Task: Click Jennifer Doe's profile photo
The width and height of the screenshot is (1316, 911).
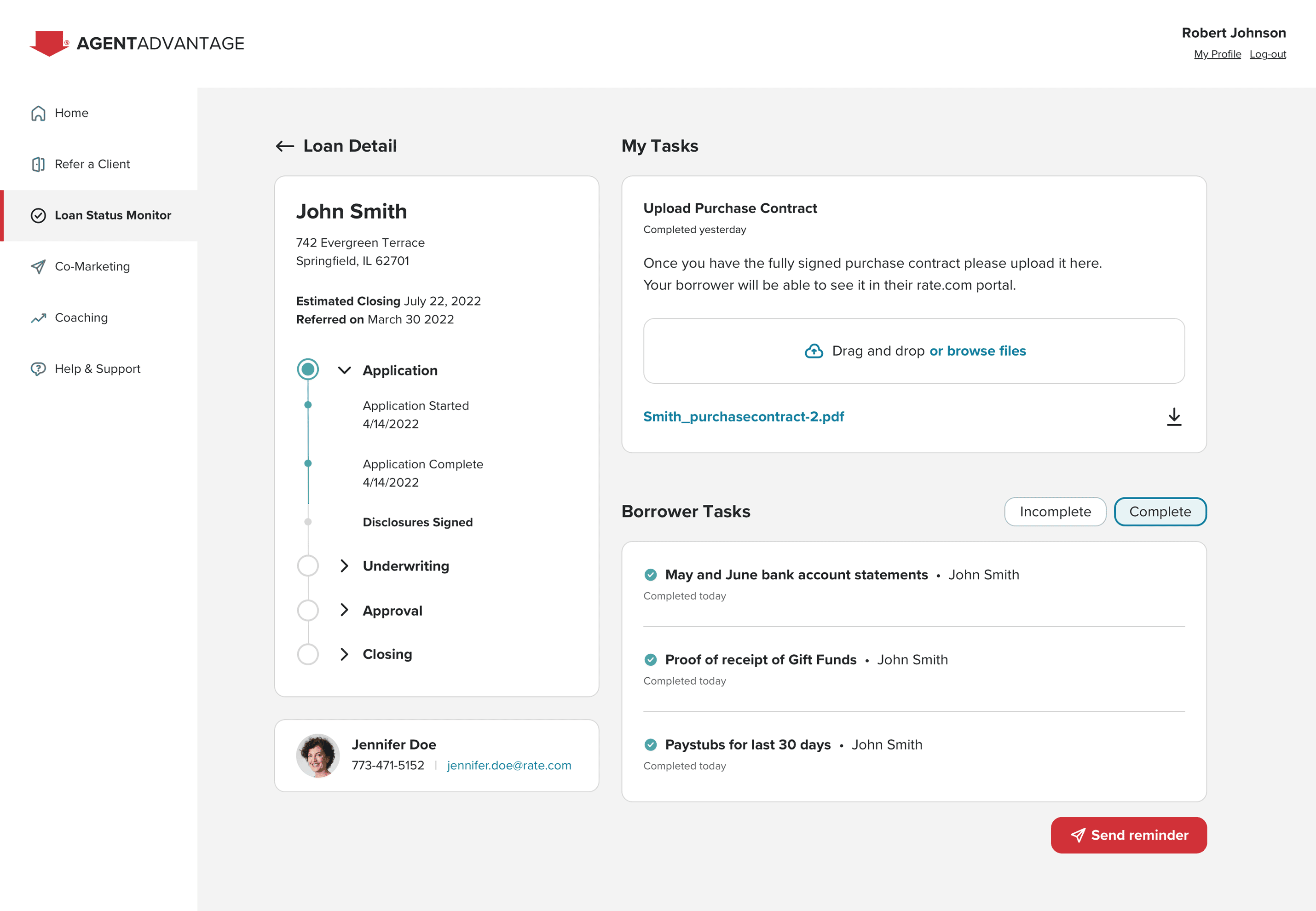Action: tap(318, 756)
